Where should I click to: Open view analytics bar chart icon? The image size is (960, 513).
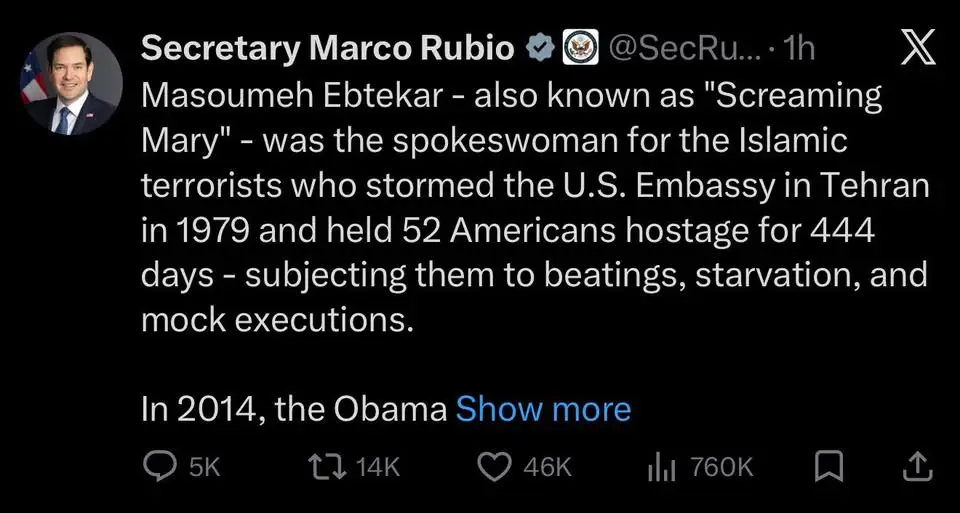click(664, 466)
